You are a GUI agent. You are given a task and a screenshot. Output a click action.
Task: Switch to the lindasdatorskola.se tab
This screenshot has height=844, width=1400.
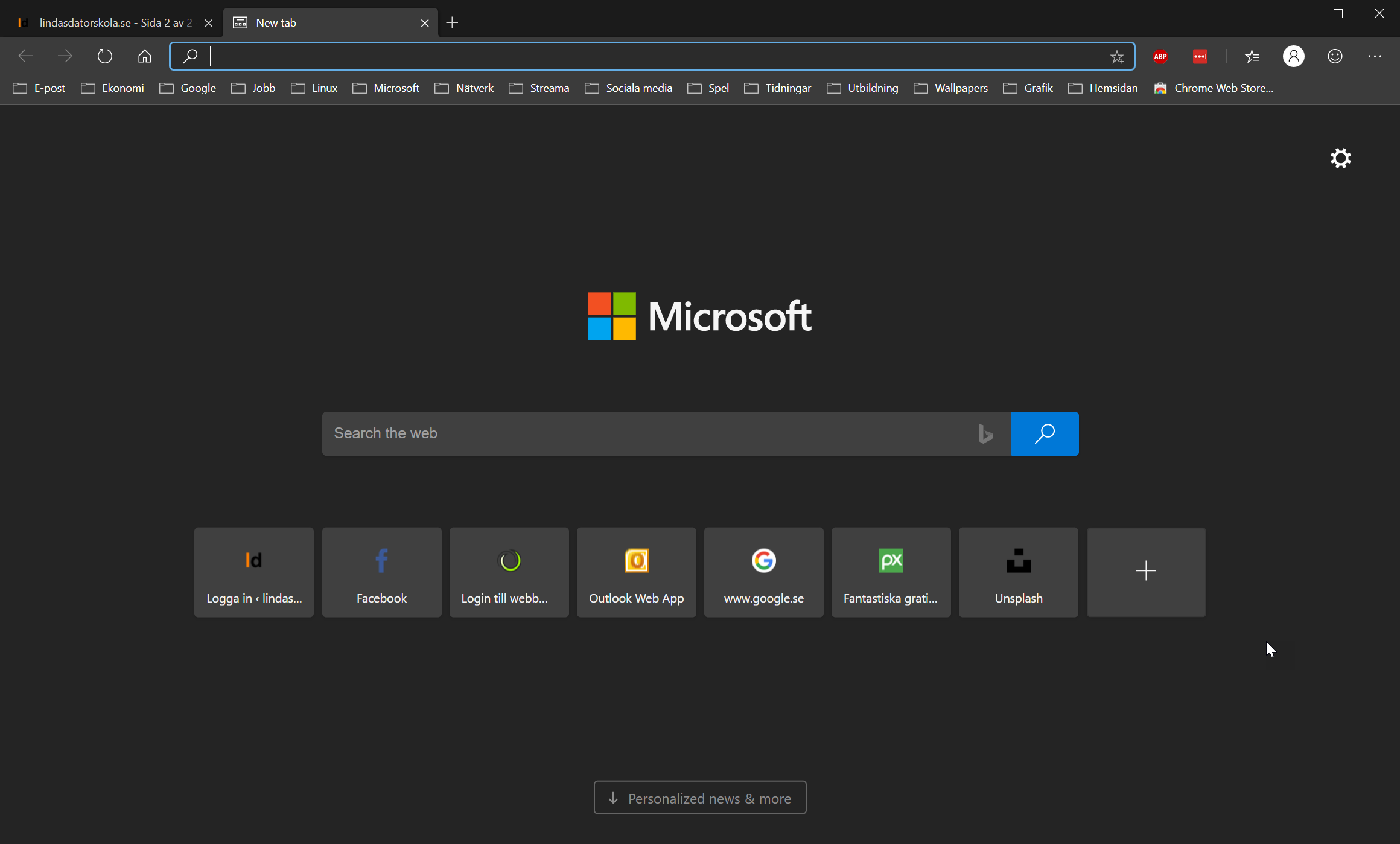pos(112,23)
